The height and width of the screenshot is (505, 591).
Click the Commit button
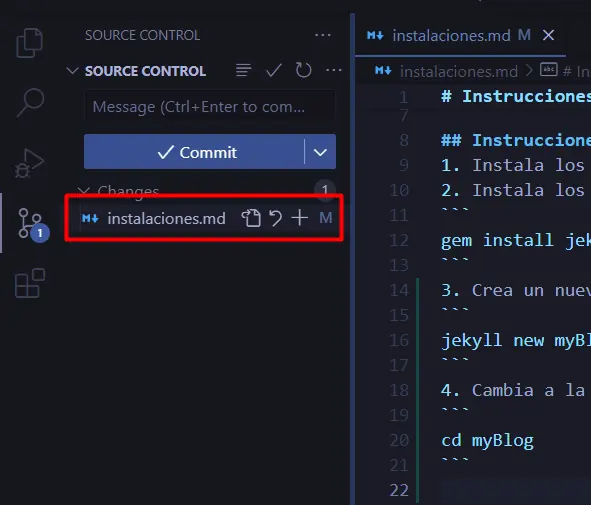click(x=194, y=152)
